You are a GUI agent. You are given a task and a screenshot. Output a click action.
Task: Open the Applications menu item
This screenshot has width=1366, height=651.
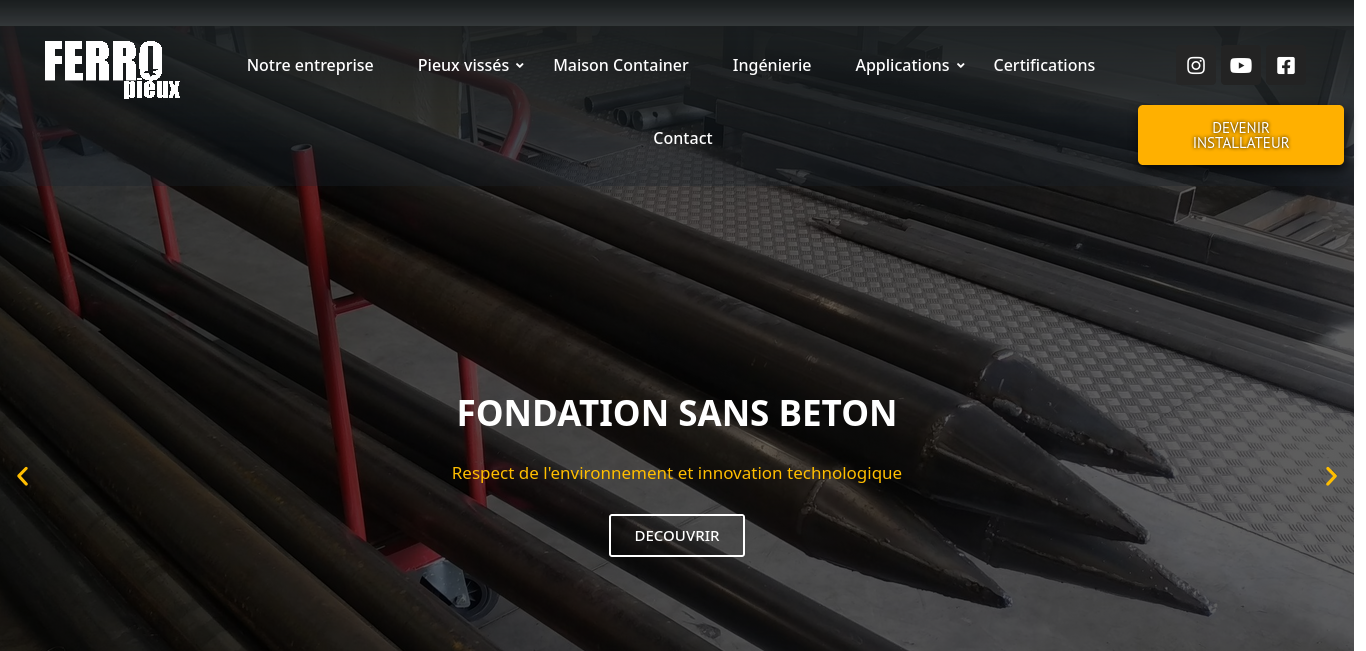[902, 65]
